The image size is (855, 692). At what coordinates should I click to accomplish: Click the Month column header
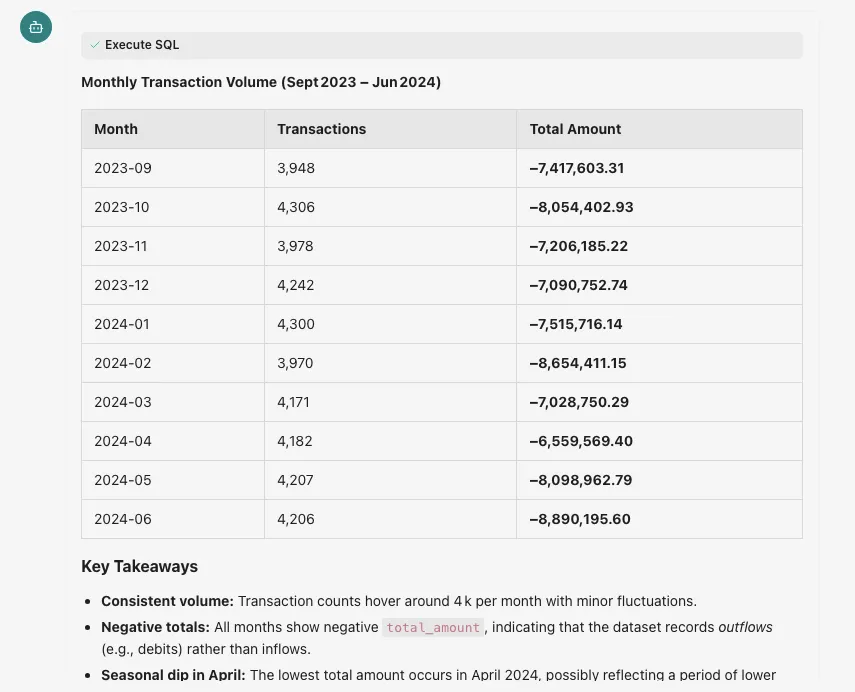(x=116, y=129)
